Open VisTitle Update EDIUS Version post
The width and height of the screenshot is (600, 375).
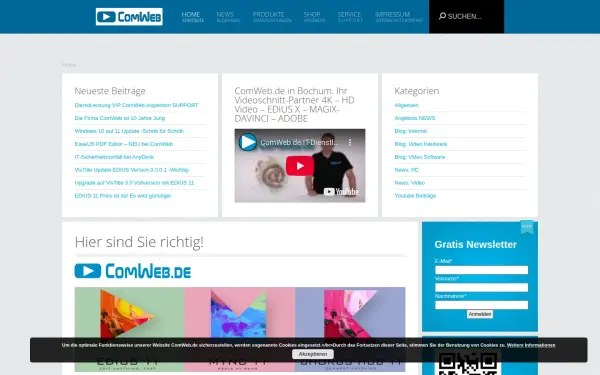coord(132,170)
